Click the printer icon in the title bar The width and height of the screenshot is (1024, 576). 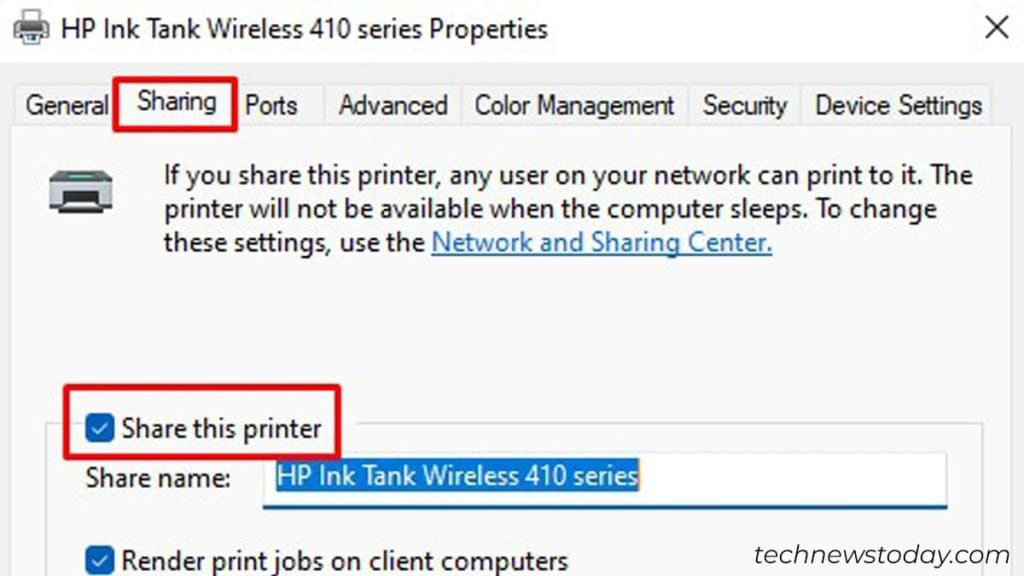click(33, 28)
